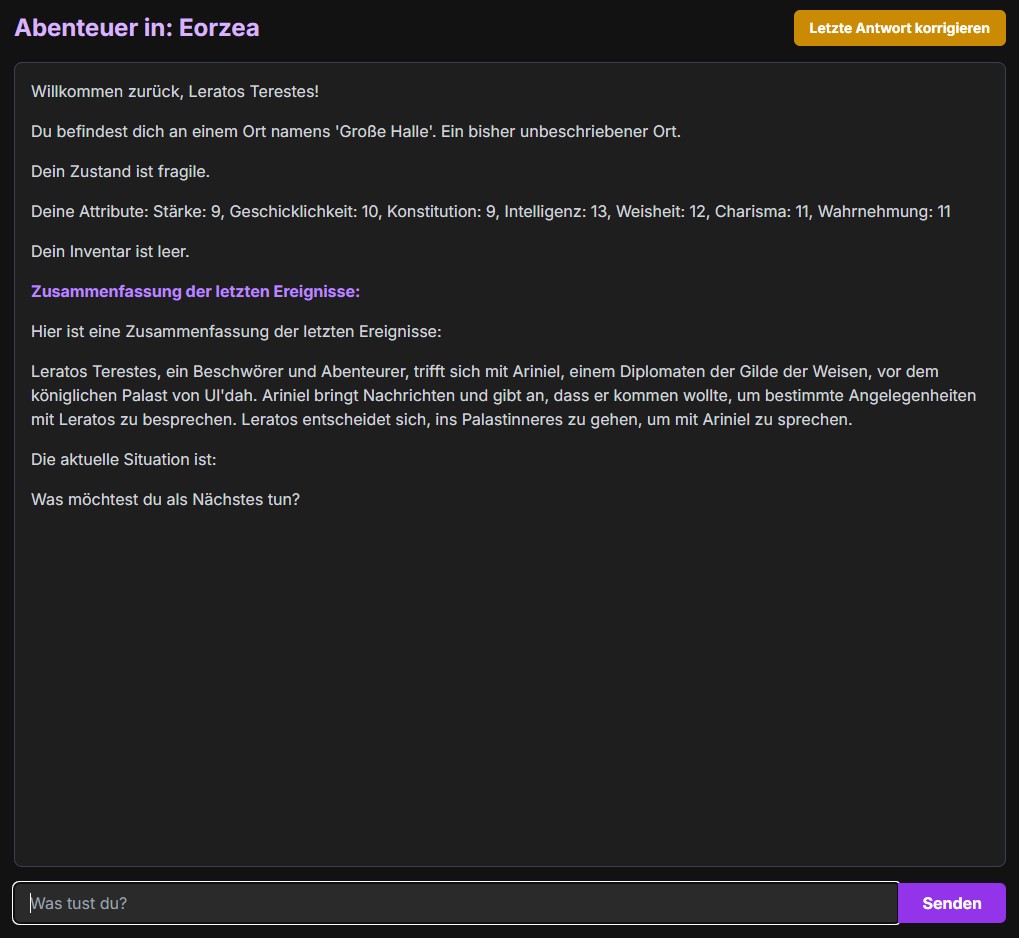1019x938 pixels.
Task: Click the 'Wahrnehmung: 11' attribute text
Action: tap(884, 212)
